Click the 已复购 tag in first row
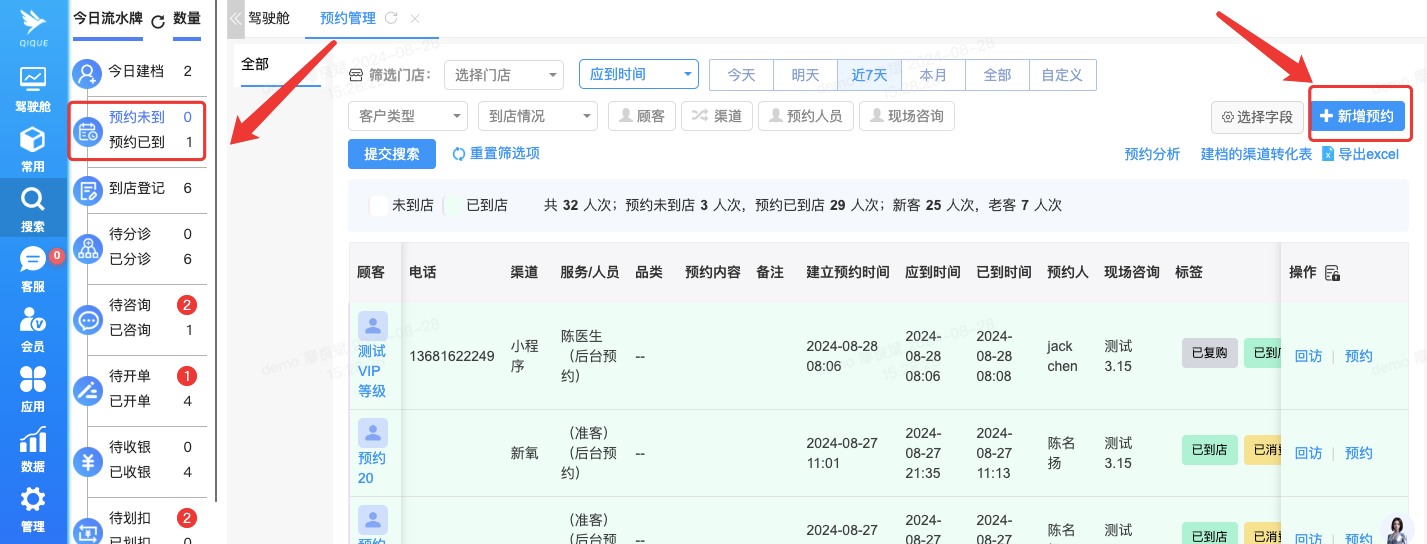 tap(1209, 353)
